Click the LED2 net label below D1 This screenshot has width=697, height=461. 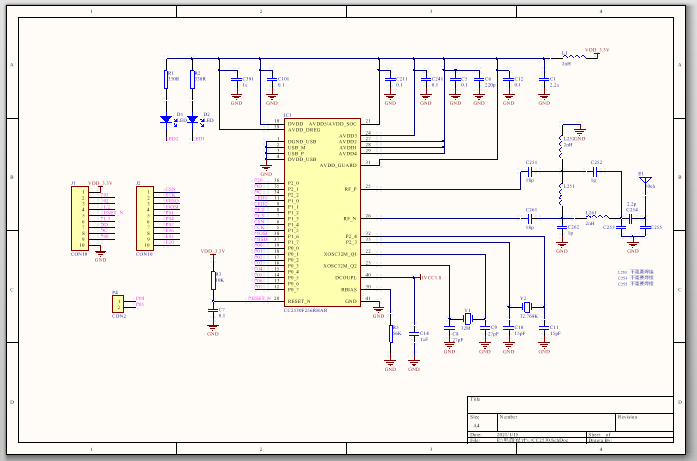pos(172,139)
